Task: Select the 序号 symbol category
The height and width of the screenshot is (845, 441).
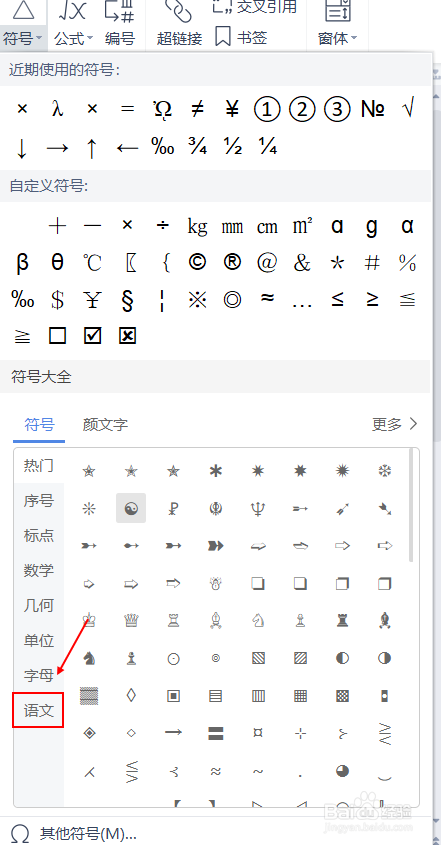Action: pos(39,501)
